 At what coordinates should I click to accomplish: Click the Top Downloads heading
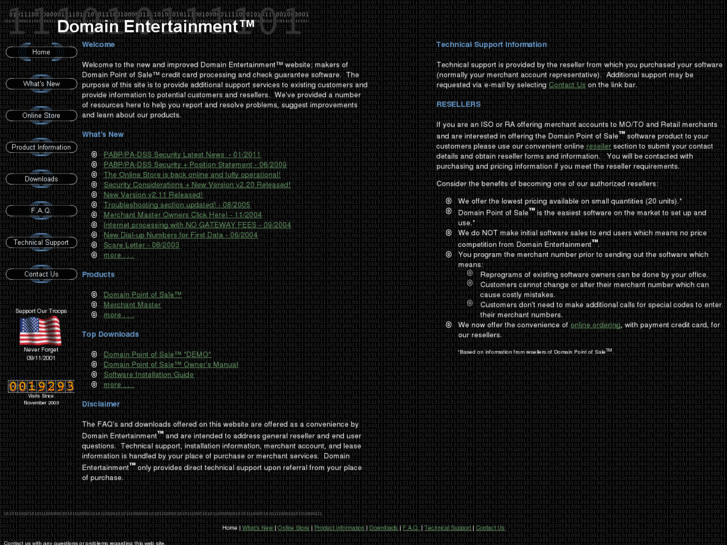pyautogui.click(x=110, y=334)
